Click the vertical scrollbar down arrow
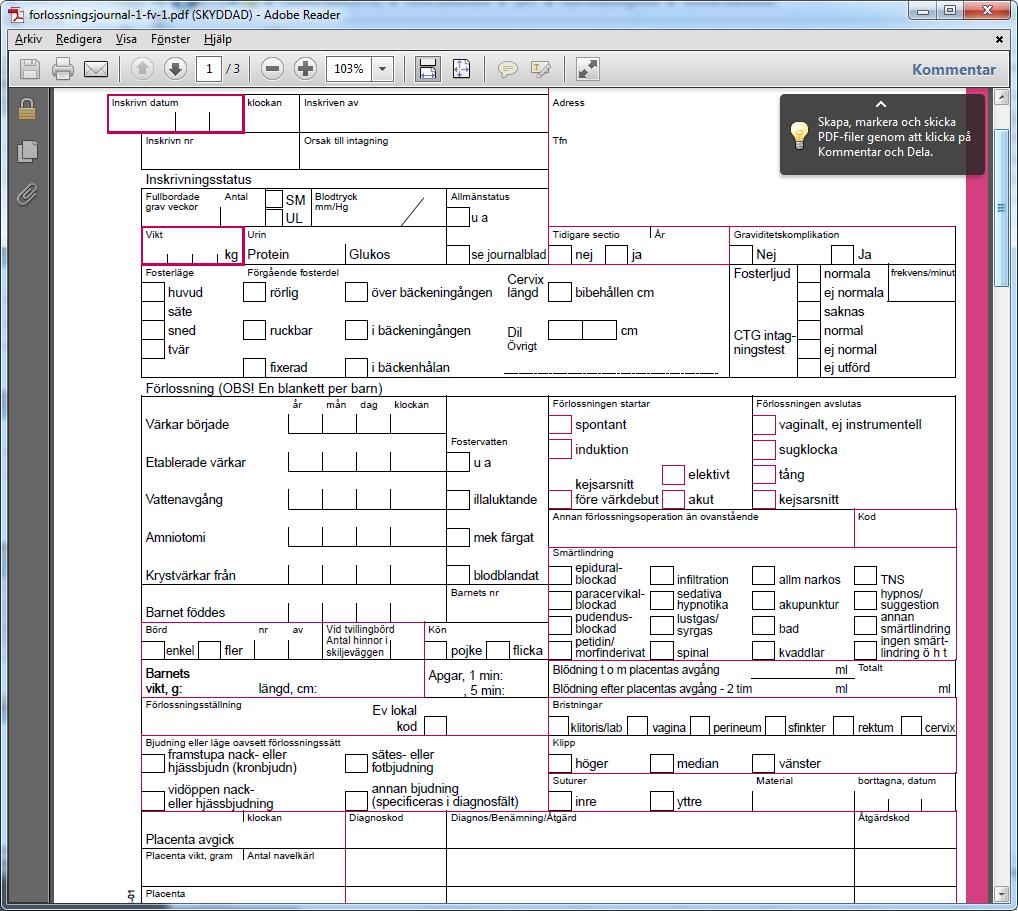Screen dimensions: 1018x911 pos(1000,895)
